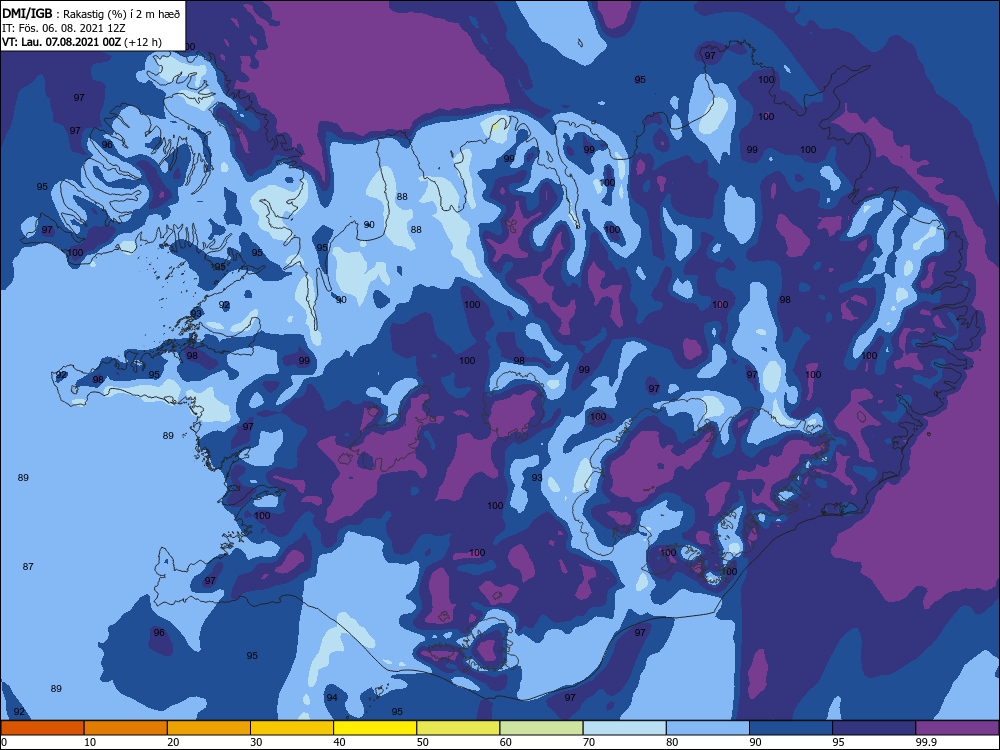This screenshot has height=750, width=1000.
Task: Pick the golden 30–40 legend swatch
Action: point(292,728)
